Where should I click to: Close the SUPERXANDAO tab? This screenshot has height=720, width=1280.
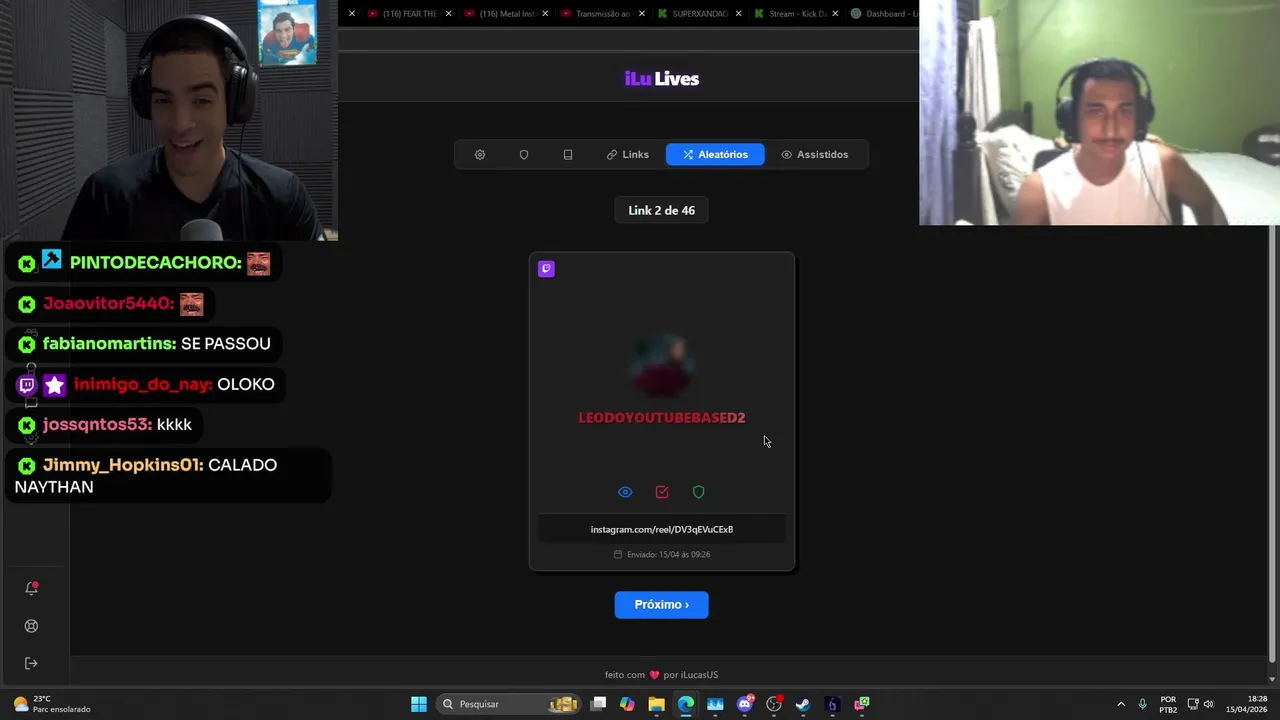tap(739, 14)
